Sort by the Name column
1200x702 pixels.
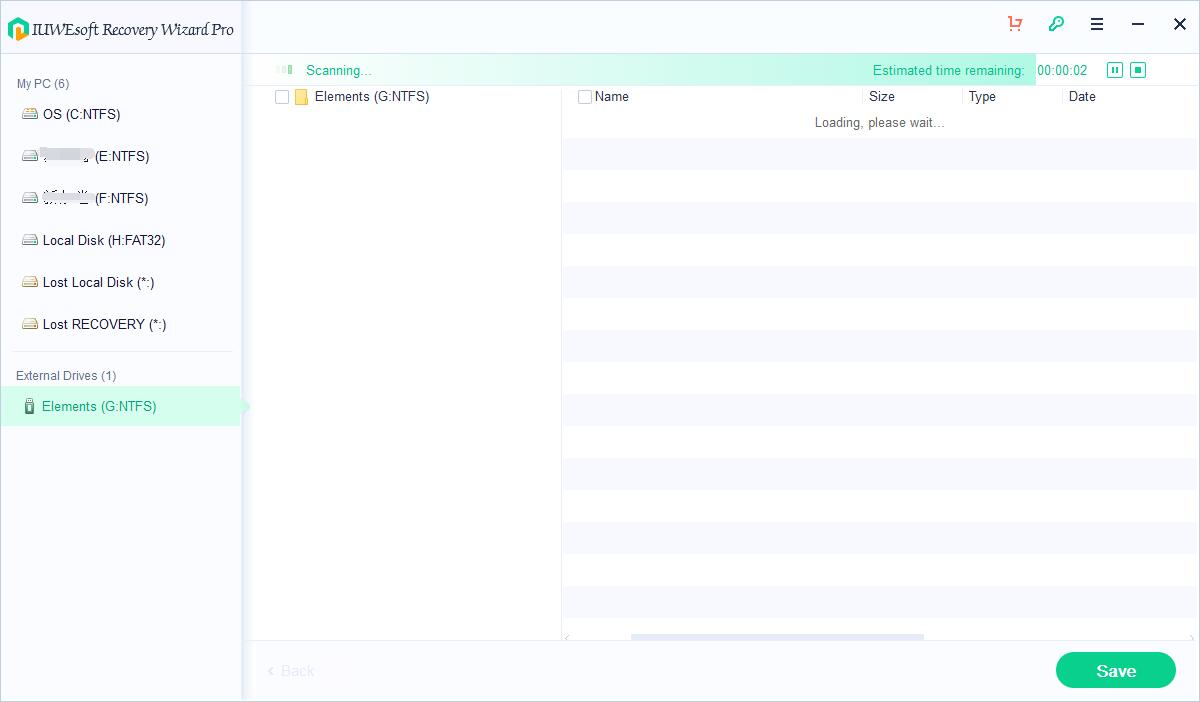click(611, 97)
